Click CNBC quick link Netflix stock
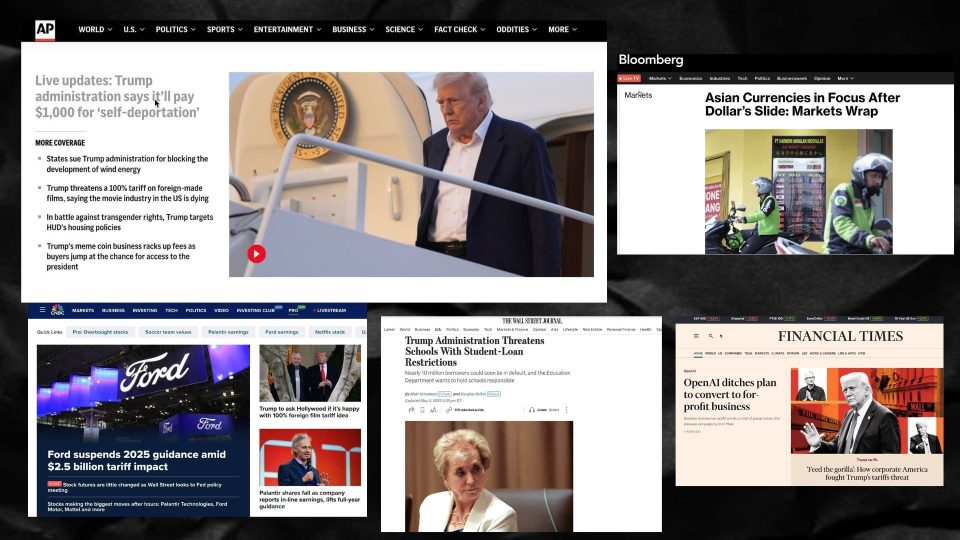960x540 pixels. (330, 332)
